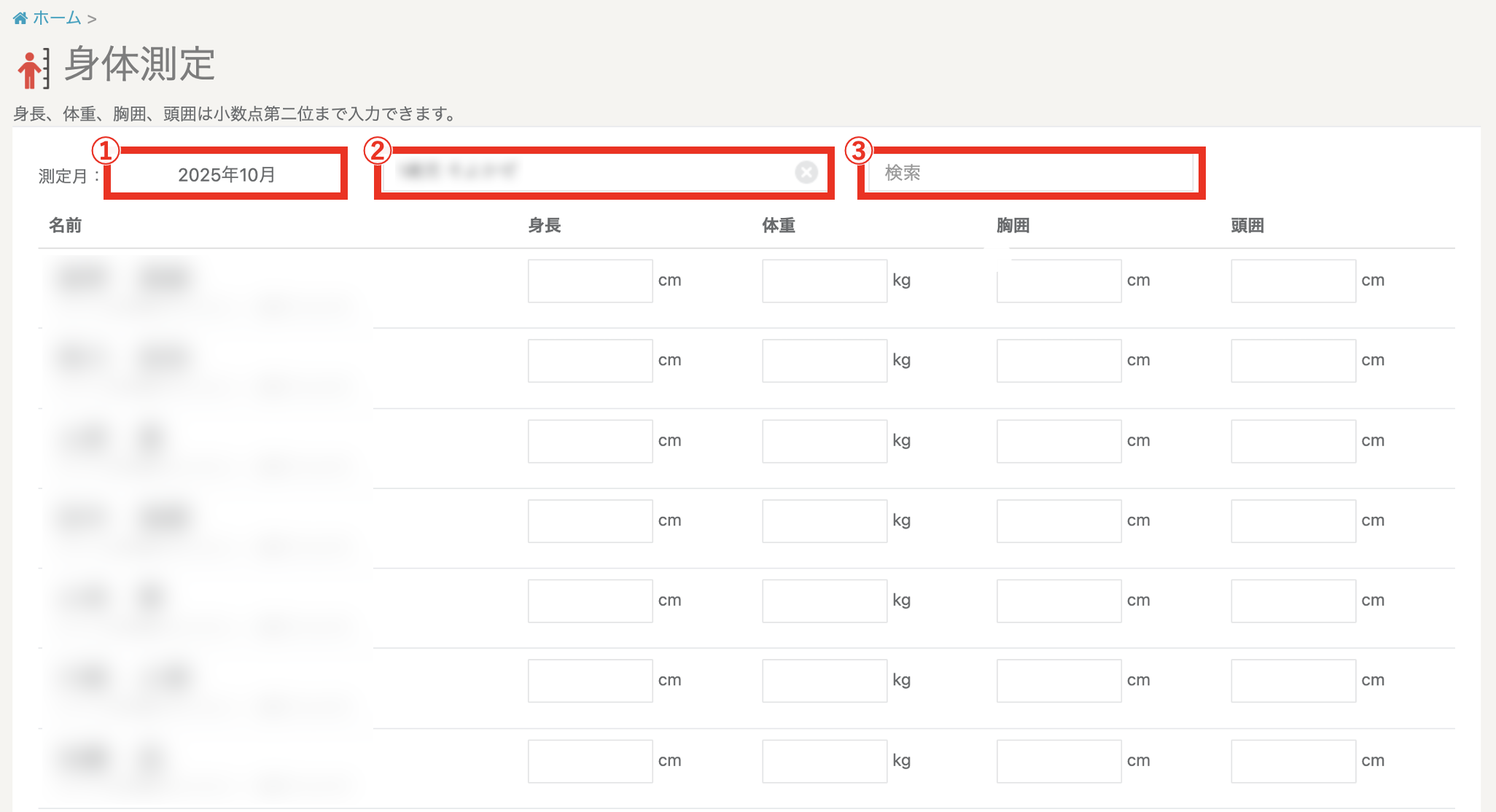Click the 名前 column header
Image resolution: width=1496 pixels, height=812 pixels.
pyautogui.click(x=65, y=225)
